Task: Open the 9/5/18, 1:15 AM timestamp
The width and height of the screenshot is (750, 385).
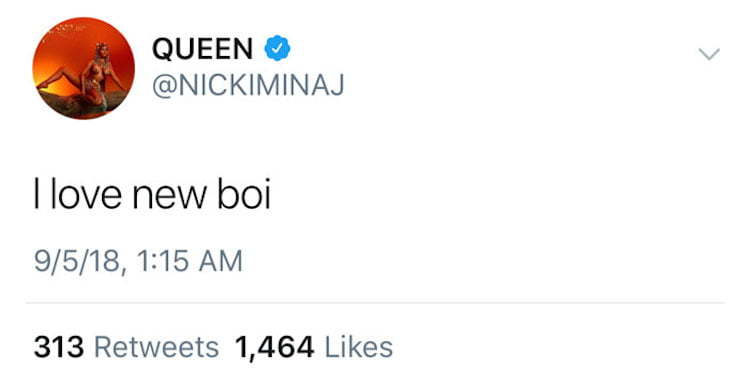Action: [x=138, y=262]
